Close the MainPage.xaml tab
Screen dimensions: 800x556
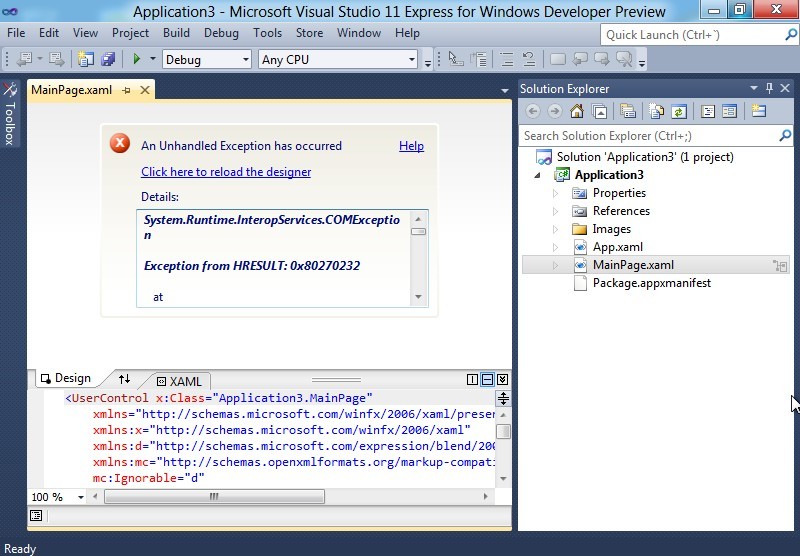[x=145, y=90]
